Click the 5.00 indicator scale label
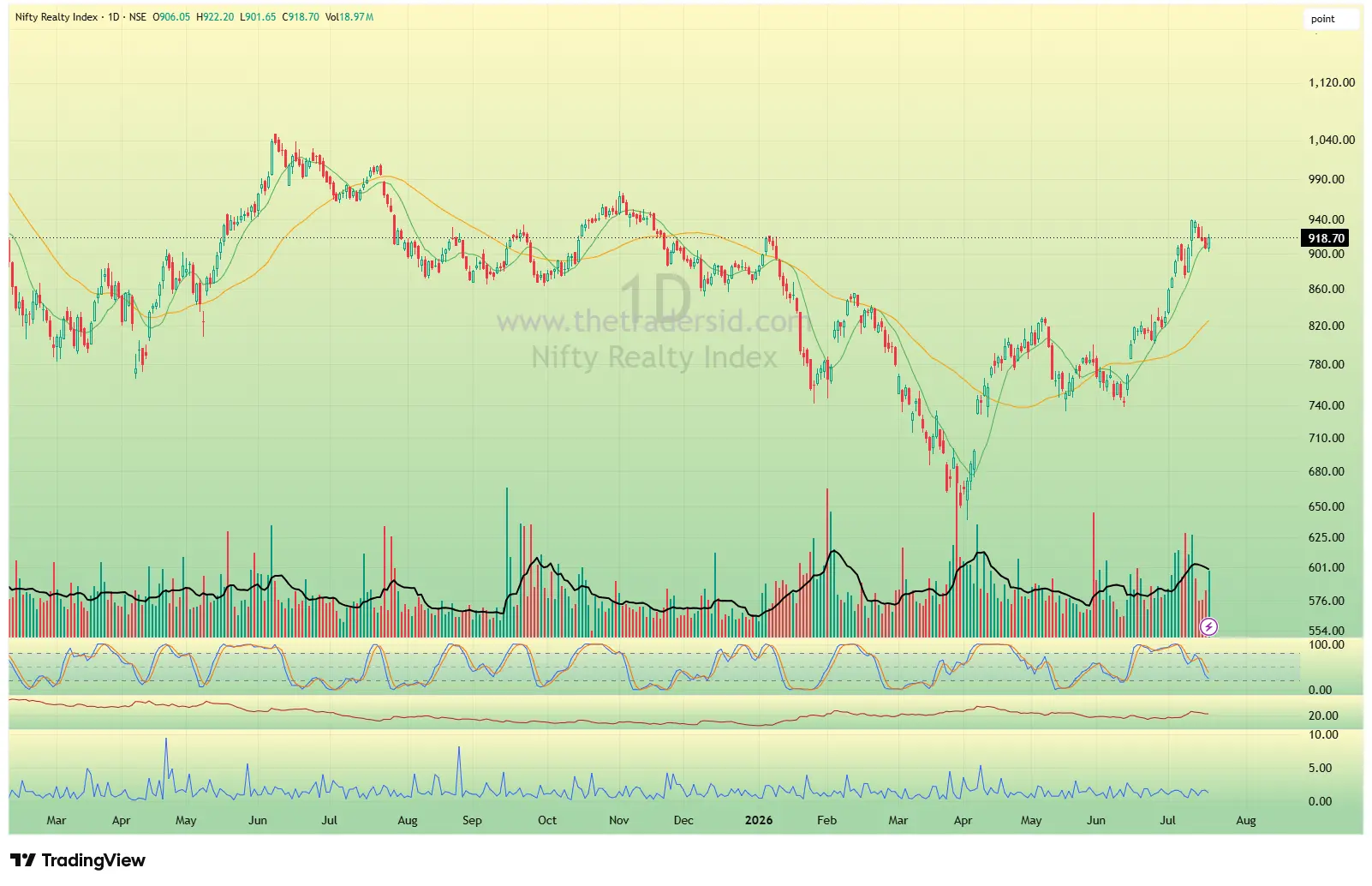1372x886 pixels. coord(1321,768)
